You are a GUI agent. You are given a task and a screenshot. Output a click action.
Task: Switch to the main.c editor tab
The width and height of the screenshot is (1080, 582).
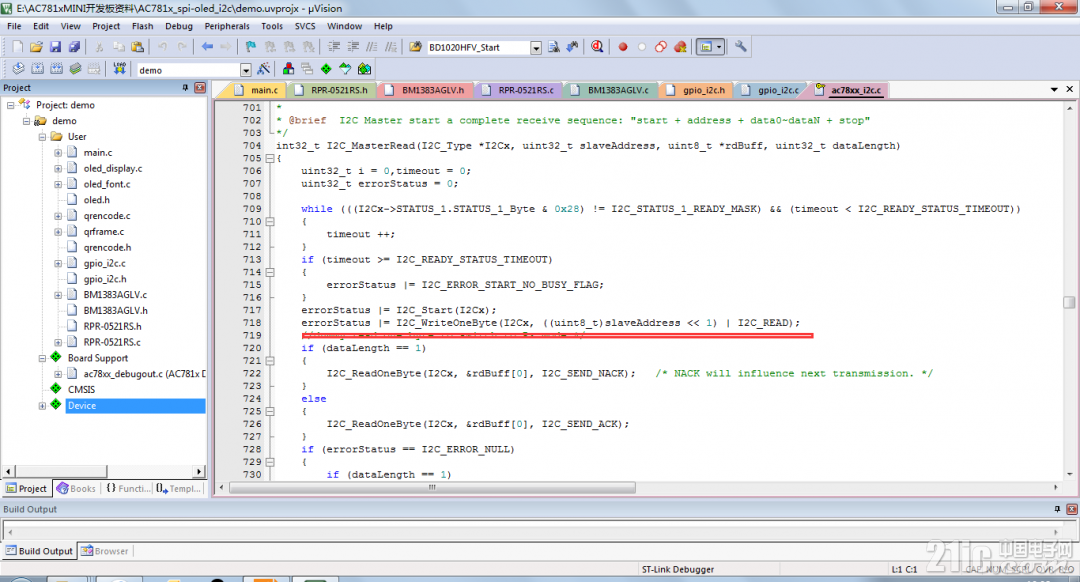click(257, 90)
